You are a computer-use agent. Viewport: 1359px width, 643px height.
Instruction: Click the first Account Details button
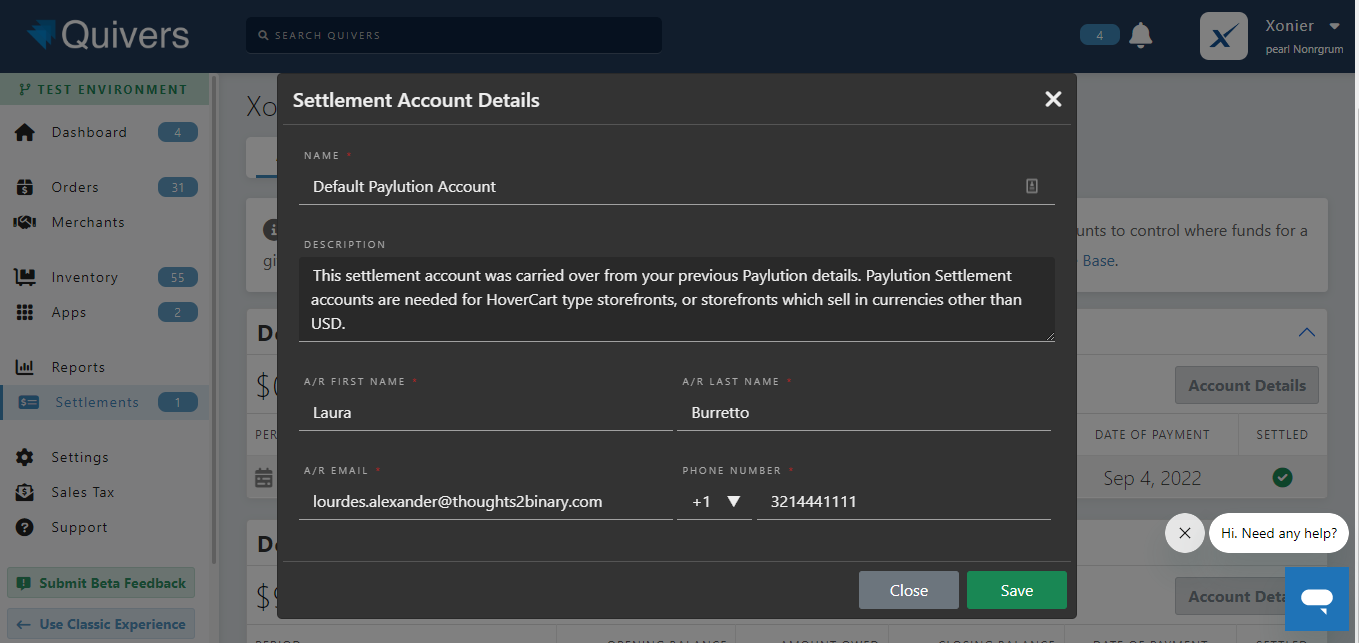tap(1247, 385)
